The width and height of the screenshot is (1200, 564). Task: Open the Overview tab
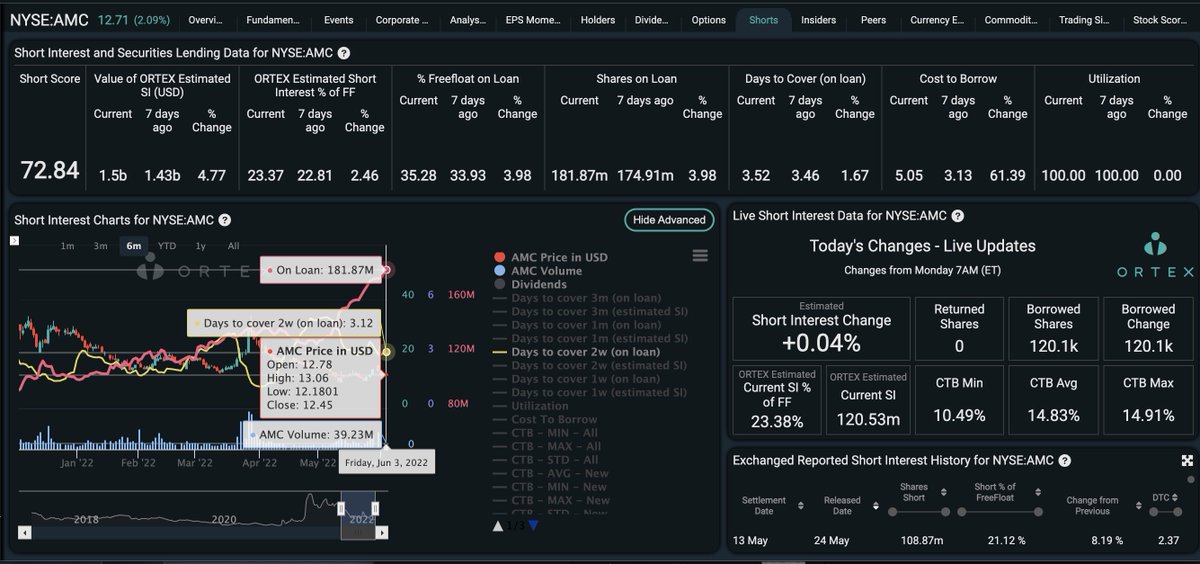(x=204, y=19)
